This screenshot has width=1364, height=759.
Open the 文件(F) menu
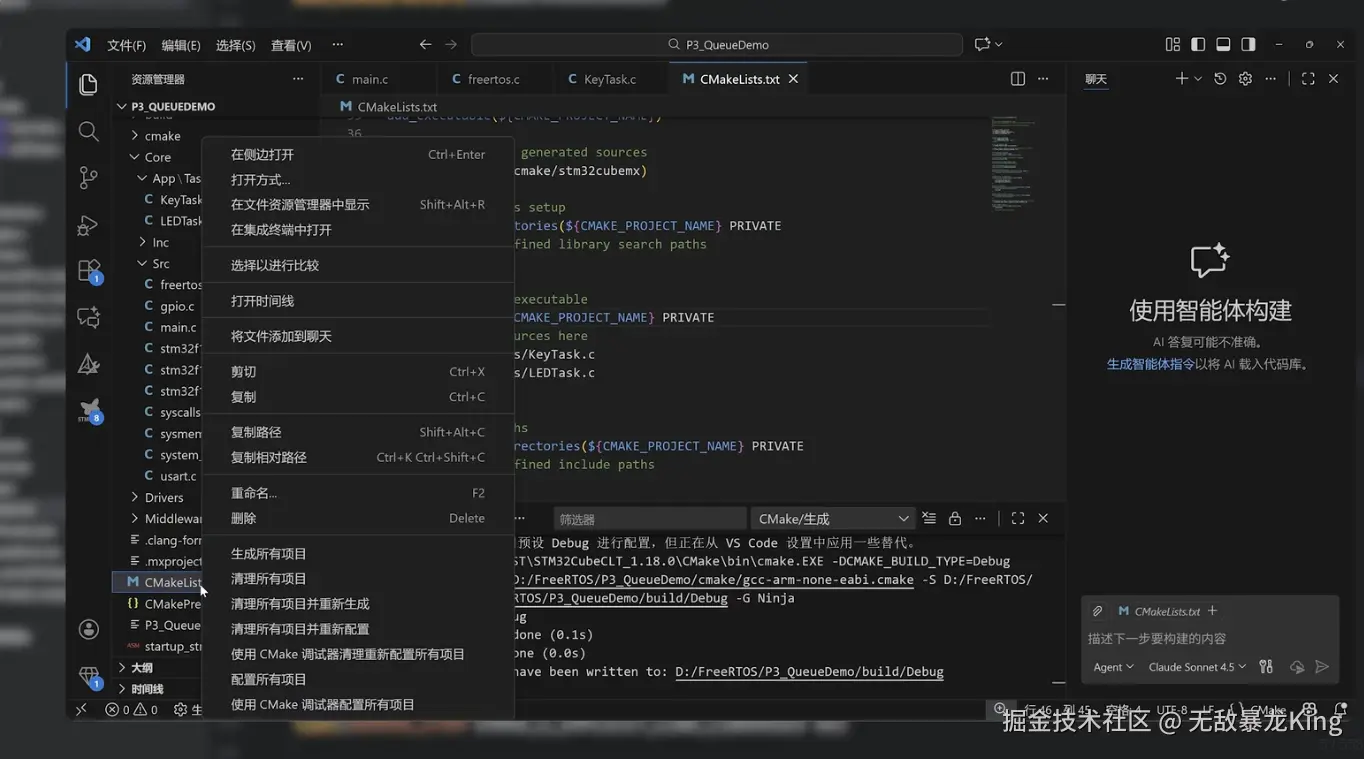(x=126, y=45)
